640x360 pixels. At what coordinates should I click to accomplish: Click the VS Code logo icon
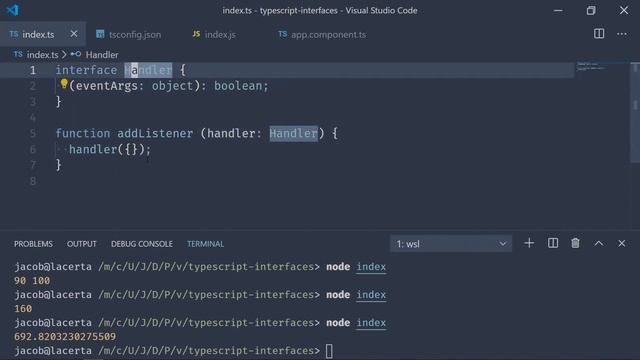click(12, 10)
